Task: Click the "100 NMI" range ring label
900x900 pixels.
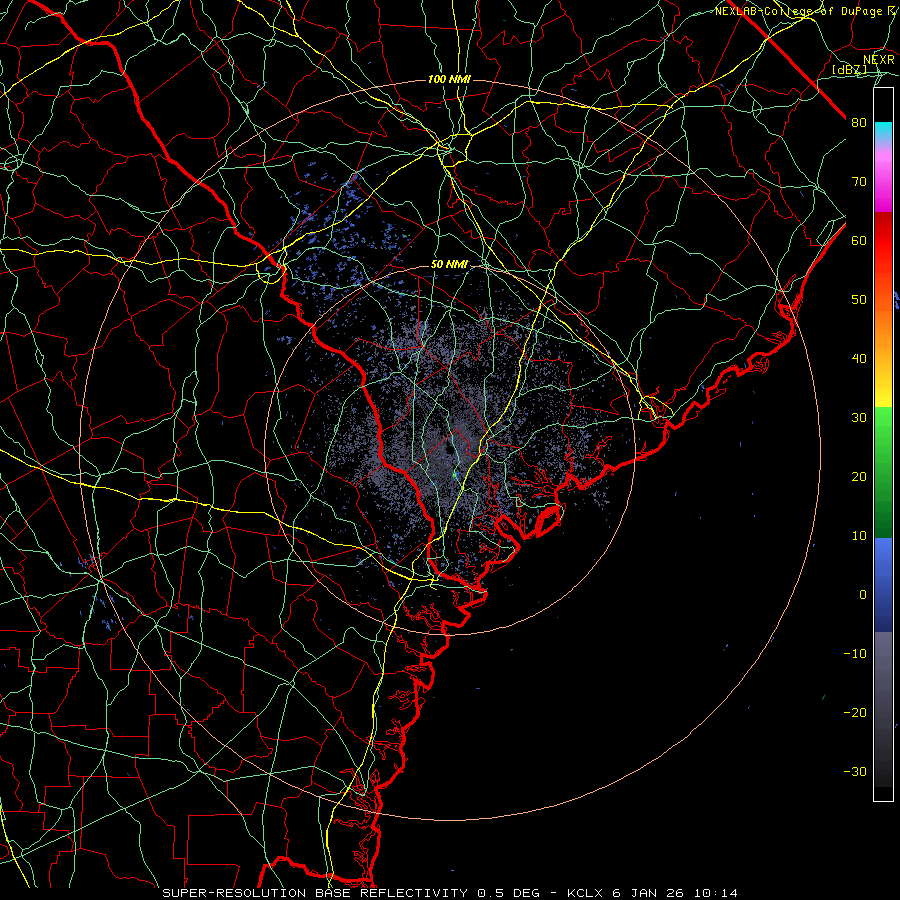Action: pyautogui.click(x=449, y=79)
